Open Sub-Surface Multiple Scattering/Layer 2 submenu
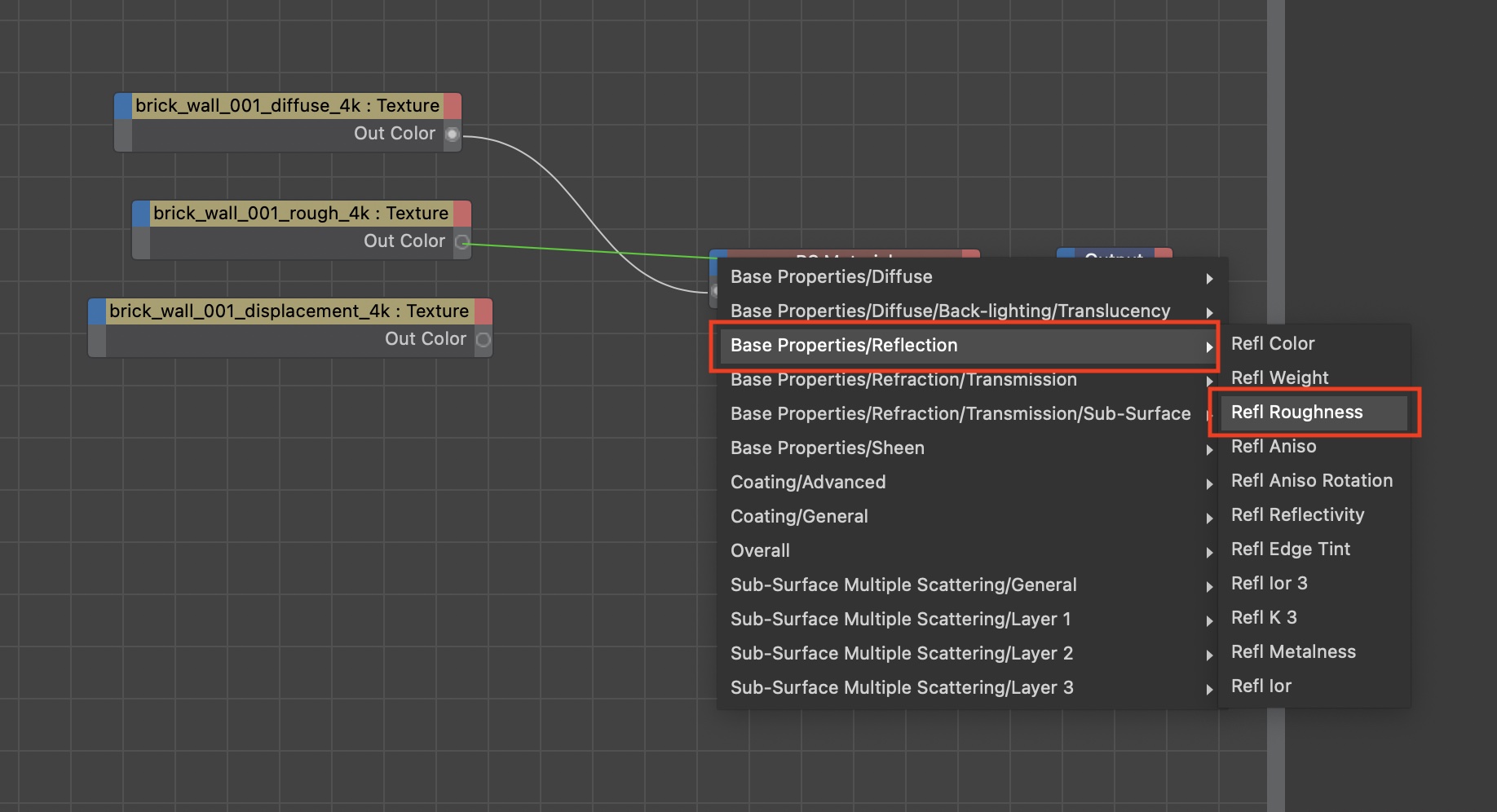Viewport: 1497px width, 812px height. click(x=901, y=654)
